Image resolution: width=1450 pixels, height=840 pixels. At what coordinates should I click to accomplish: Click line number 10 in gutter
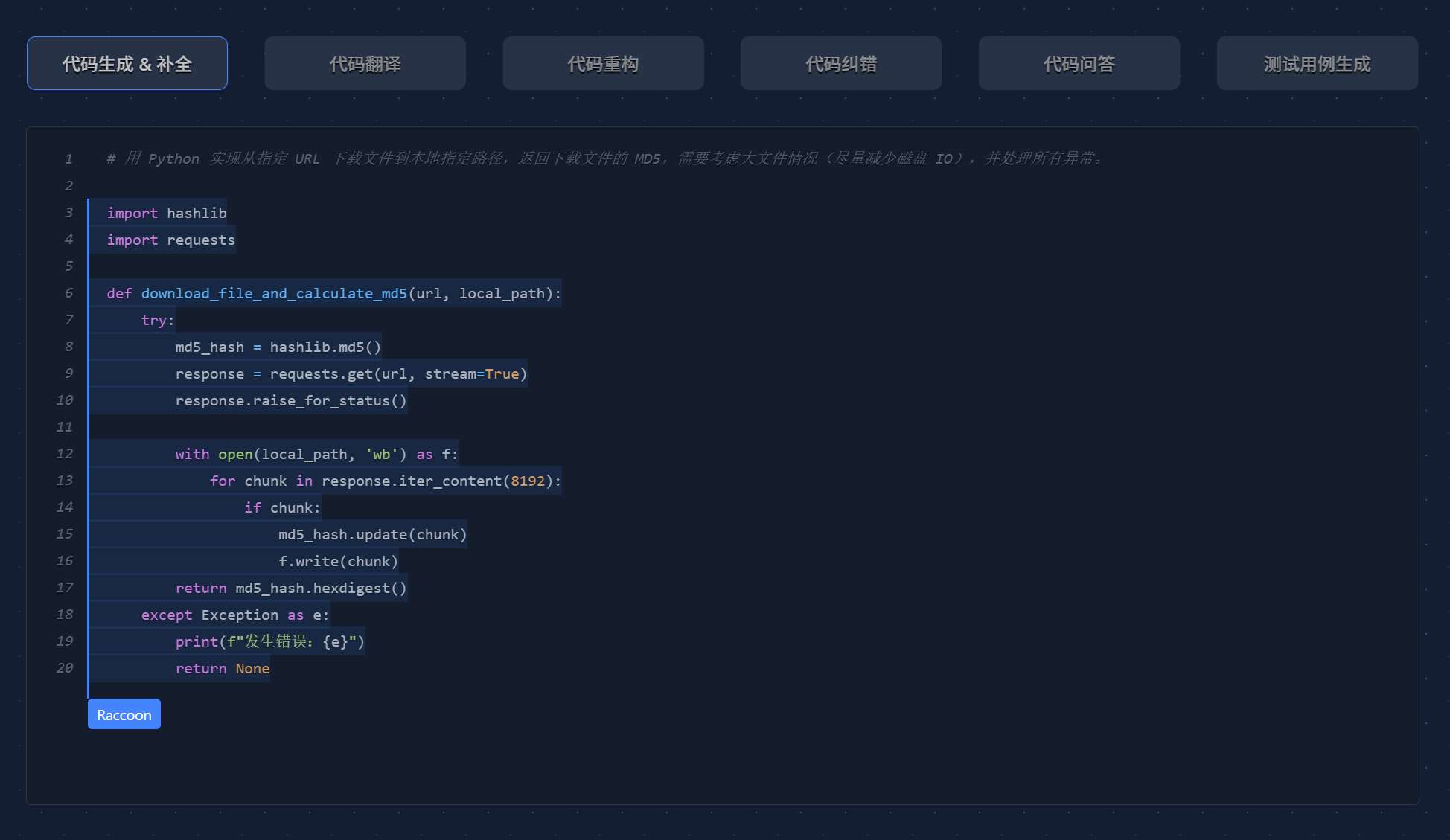coord(65,400)
